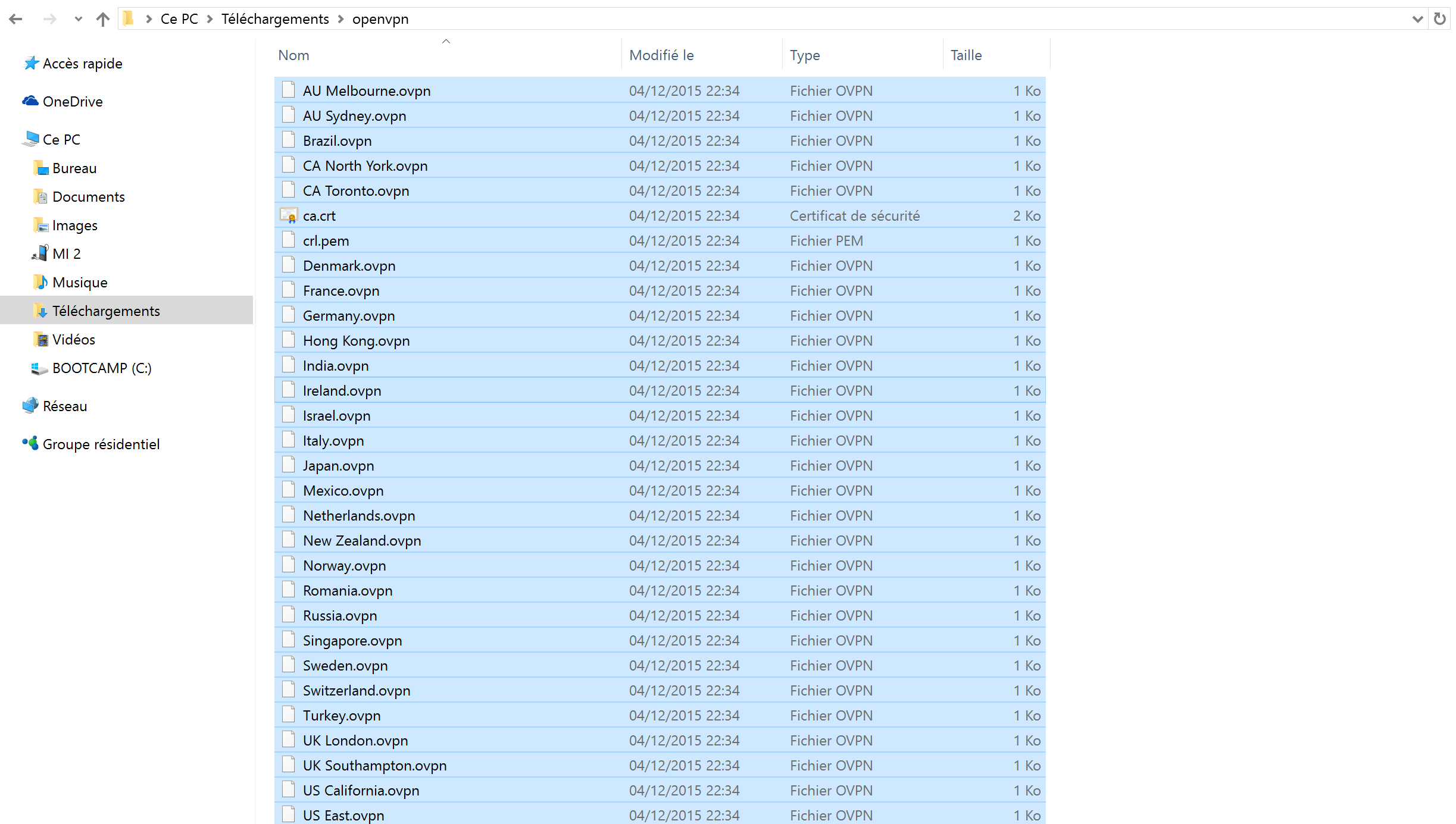Open the recent locations dropdown arrow

(78, 19)
